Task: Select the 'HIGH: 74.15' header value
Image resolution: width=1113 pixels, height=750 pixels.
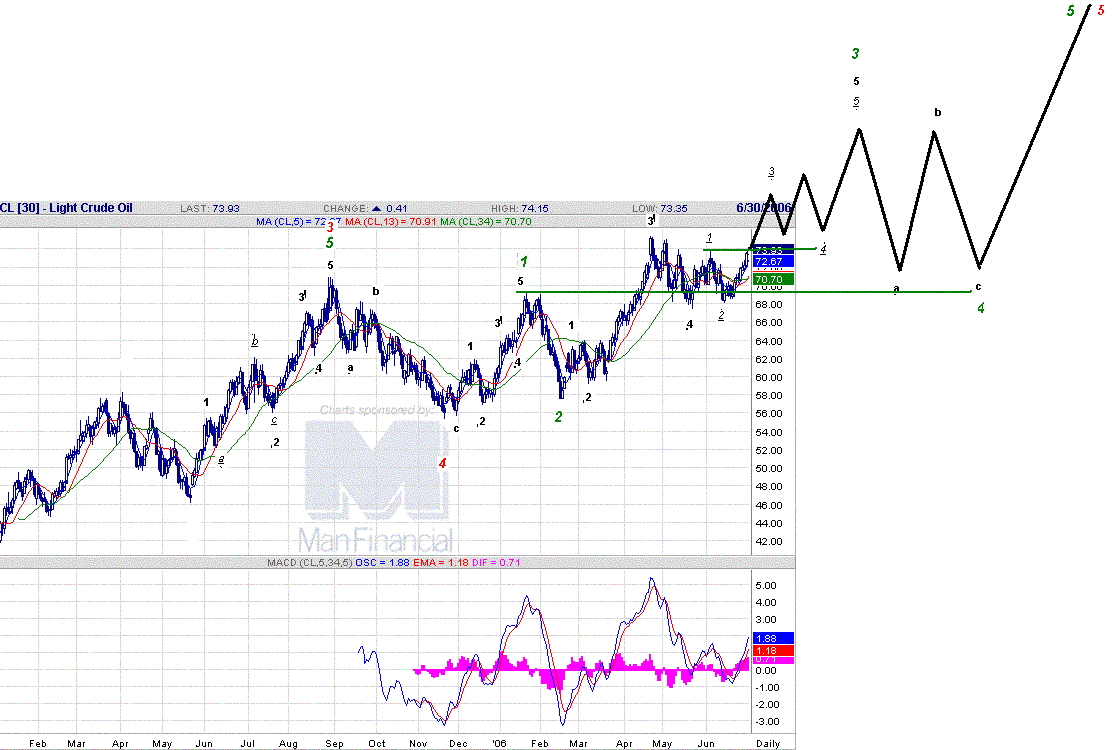Action: pos(520,209)
